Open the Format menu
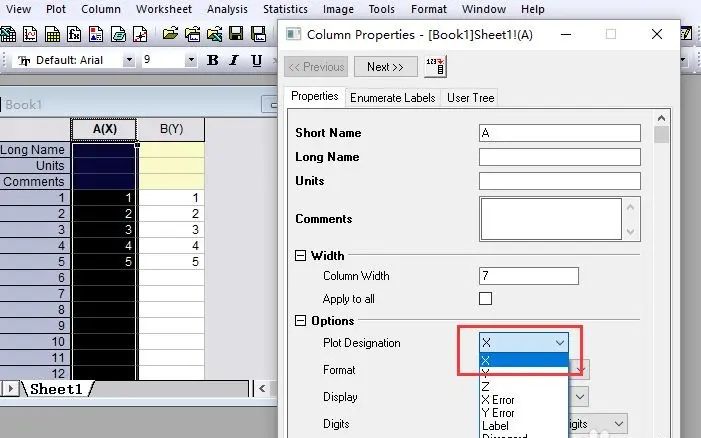701x438 pixels. click(429, 9)
